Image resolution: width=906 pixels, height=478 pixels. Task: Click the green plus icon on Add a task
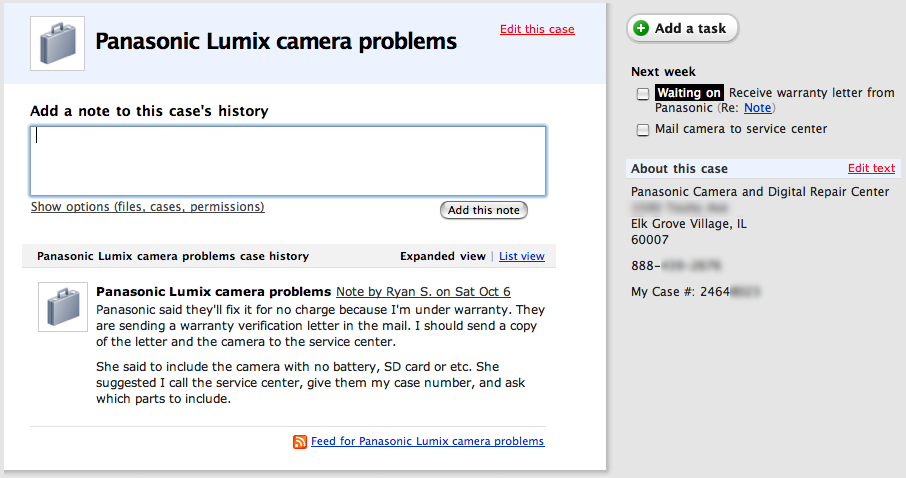(641, 28)
